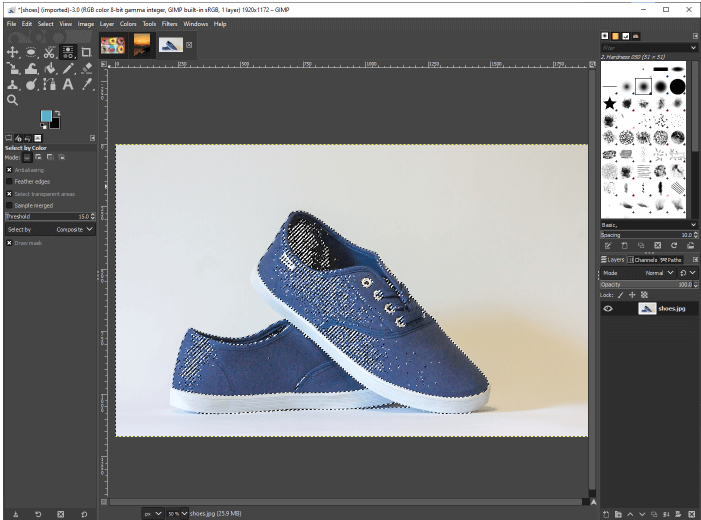
Task: Enable the Sample merged checkbox
Action: click(x=9, y=206)
